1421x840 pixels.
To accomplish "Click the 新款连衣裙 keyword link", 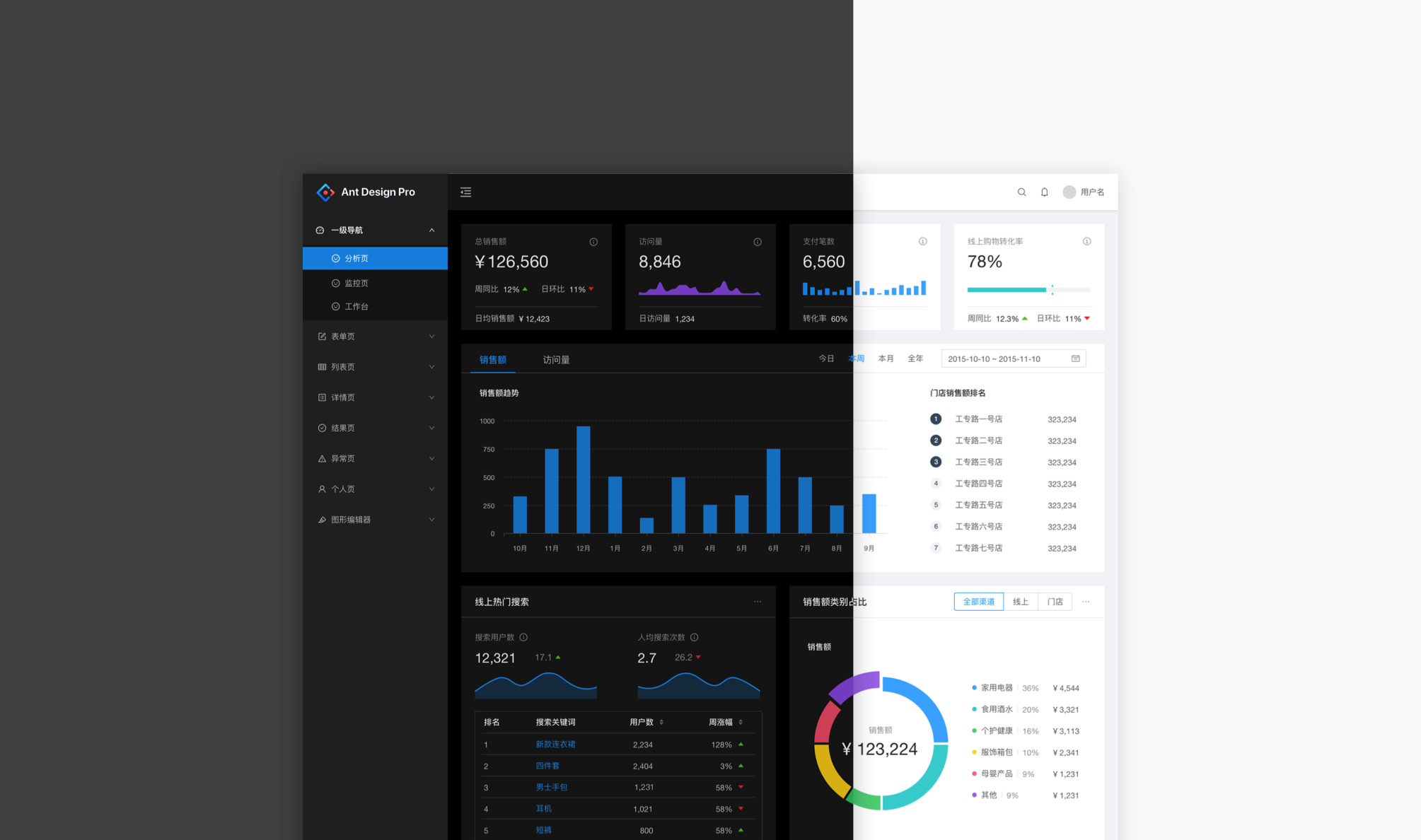I will 555,745.
